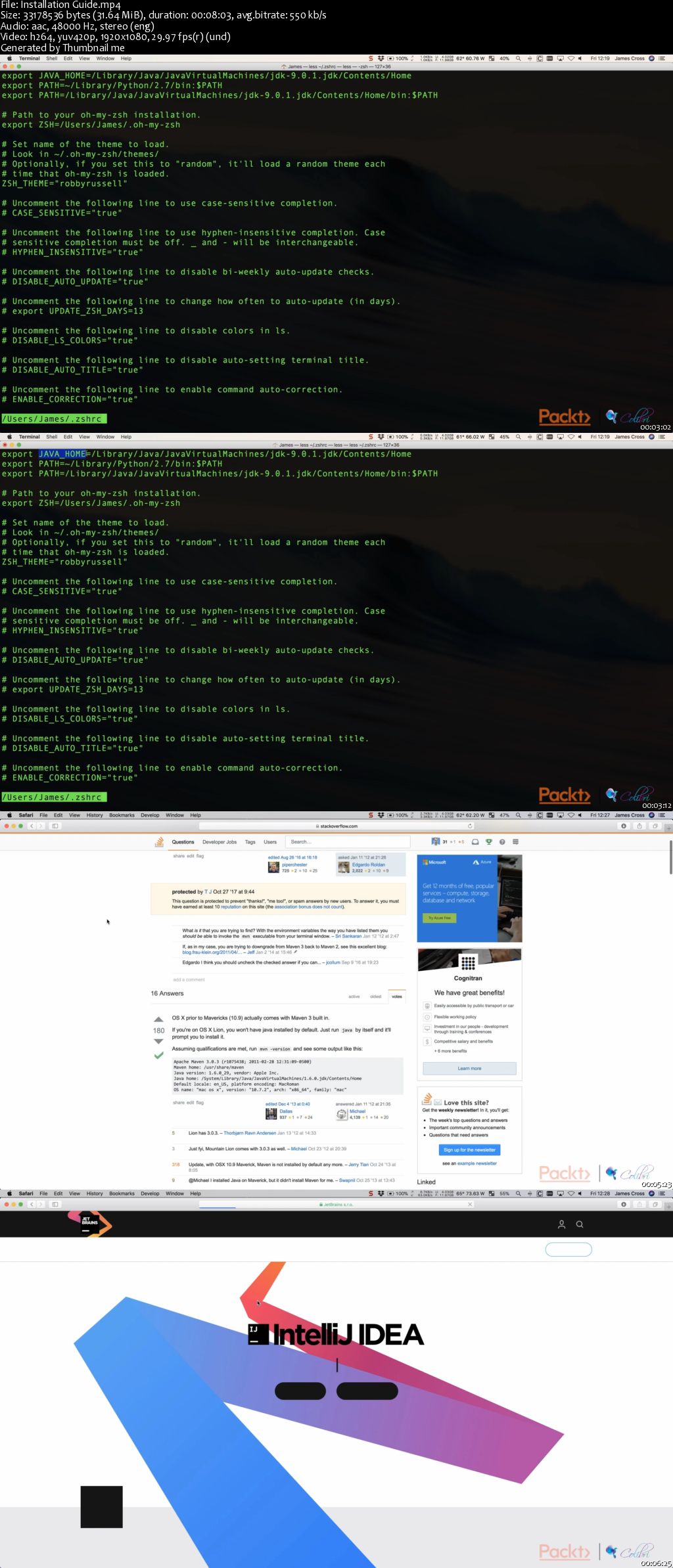Open the JetBrains account icon
The image size is (673, 1568).
(561, 1224)
